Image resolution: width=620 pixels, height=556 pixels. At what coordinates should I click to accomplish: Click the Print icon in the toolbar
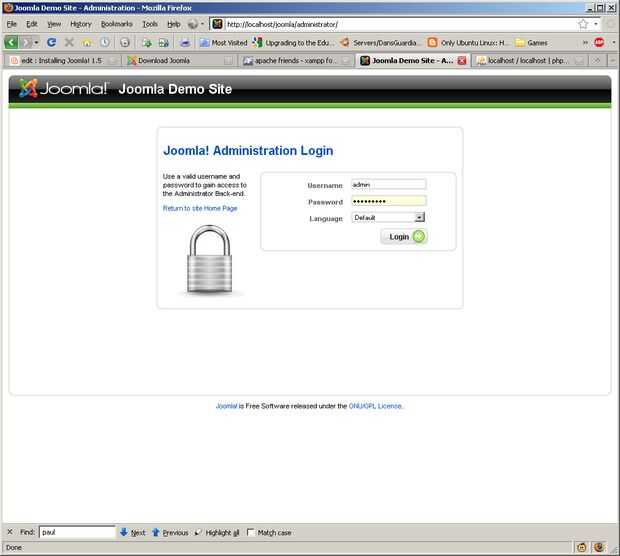(185, 42)
